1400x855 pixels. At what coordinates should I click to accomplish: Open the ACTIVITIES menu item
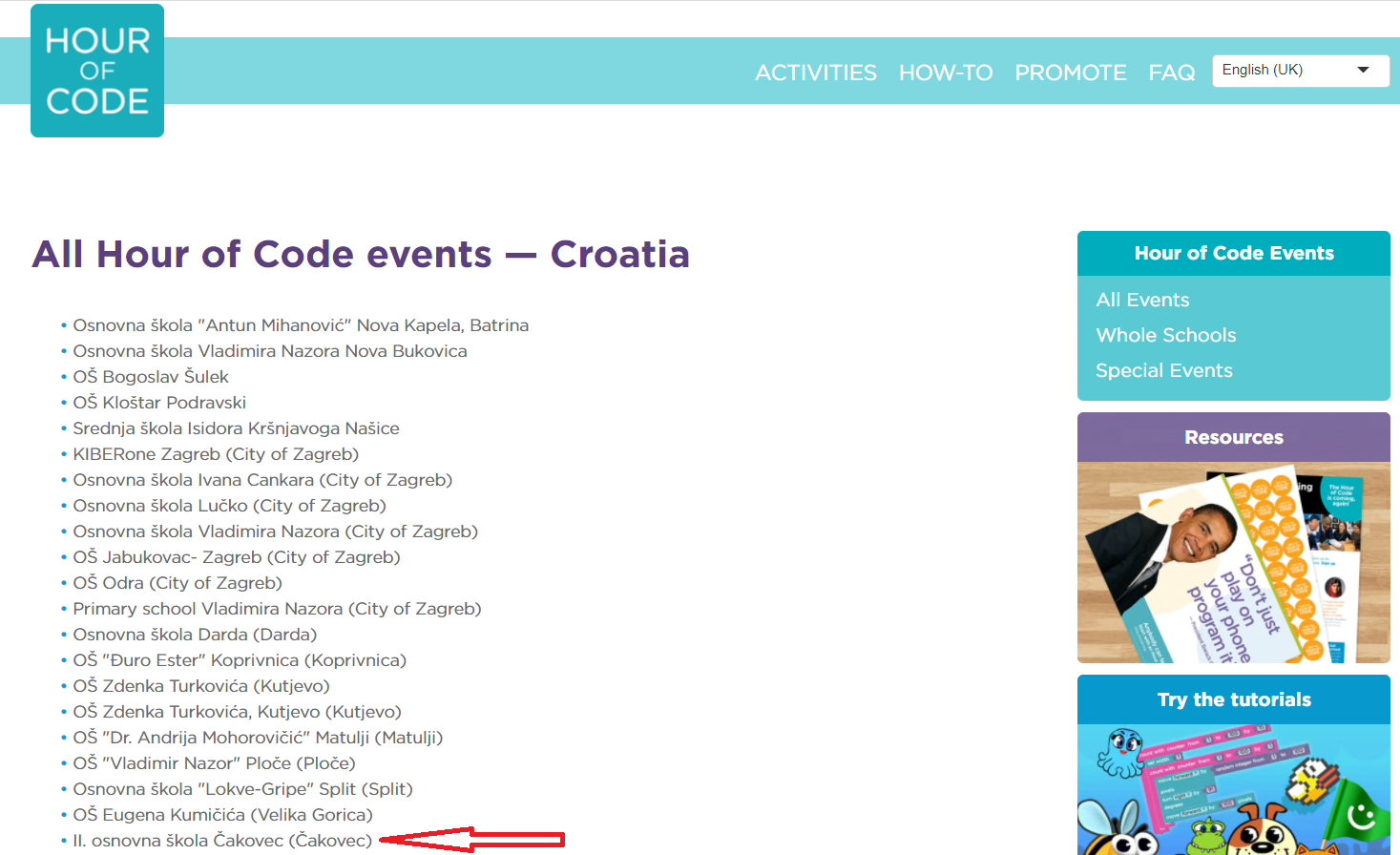pyautogui.click(x=816, y=73)
